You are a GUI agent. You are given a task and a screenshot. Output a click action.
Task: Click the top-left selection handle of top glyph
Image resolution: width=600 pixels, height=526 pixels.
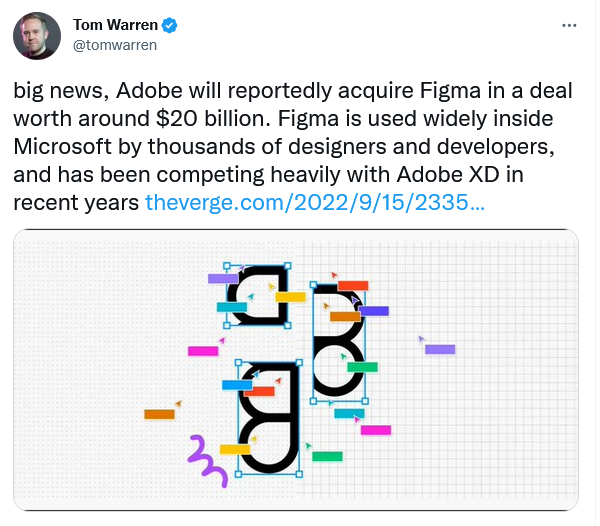tap(227, 265)
